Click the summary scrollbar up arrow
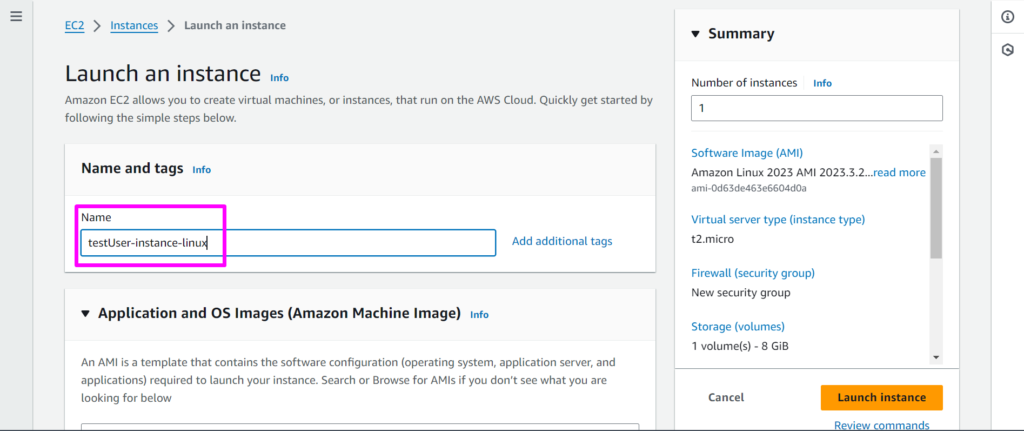This screenshot has height=431, width=1024. pyautogui.click(x=935, y=149)
